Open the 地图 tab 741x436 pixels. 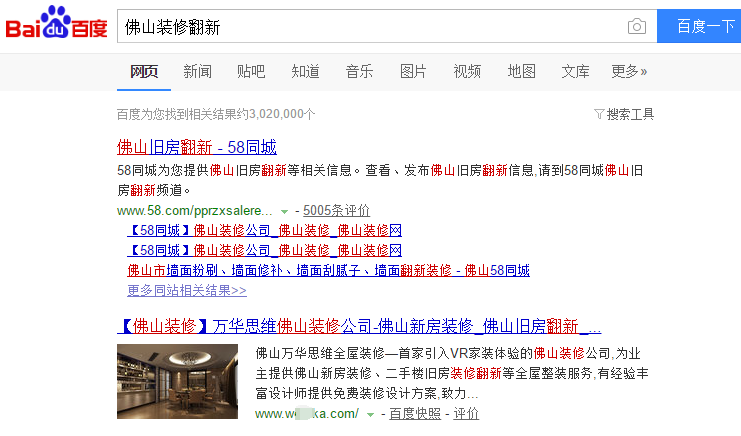521,72
